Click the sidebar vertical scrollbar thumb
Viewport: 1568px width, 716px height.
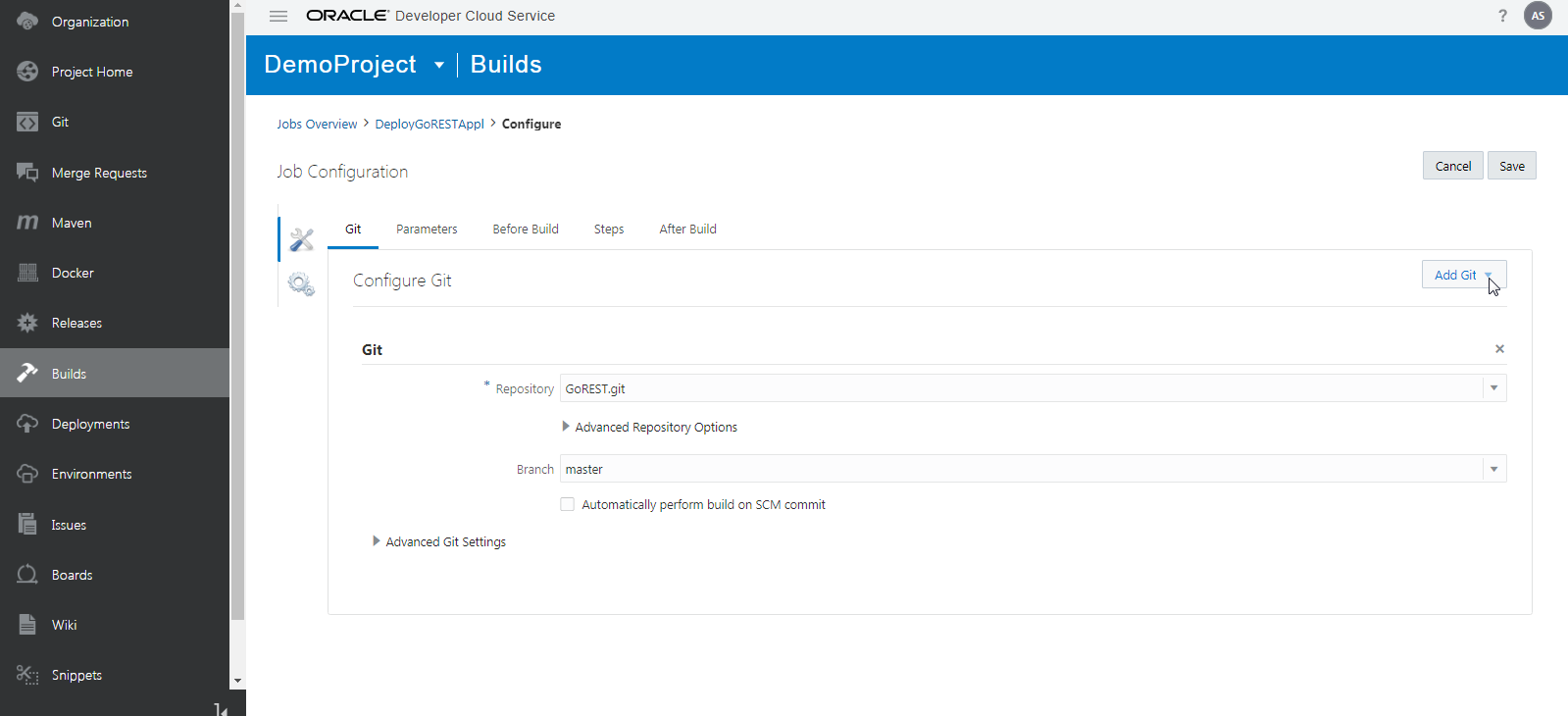click(x=237, y=317)
